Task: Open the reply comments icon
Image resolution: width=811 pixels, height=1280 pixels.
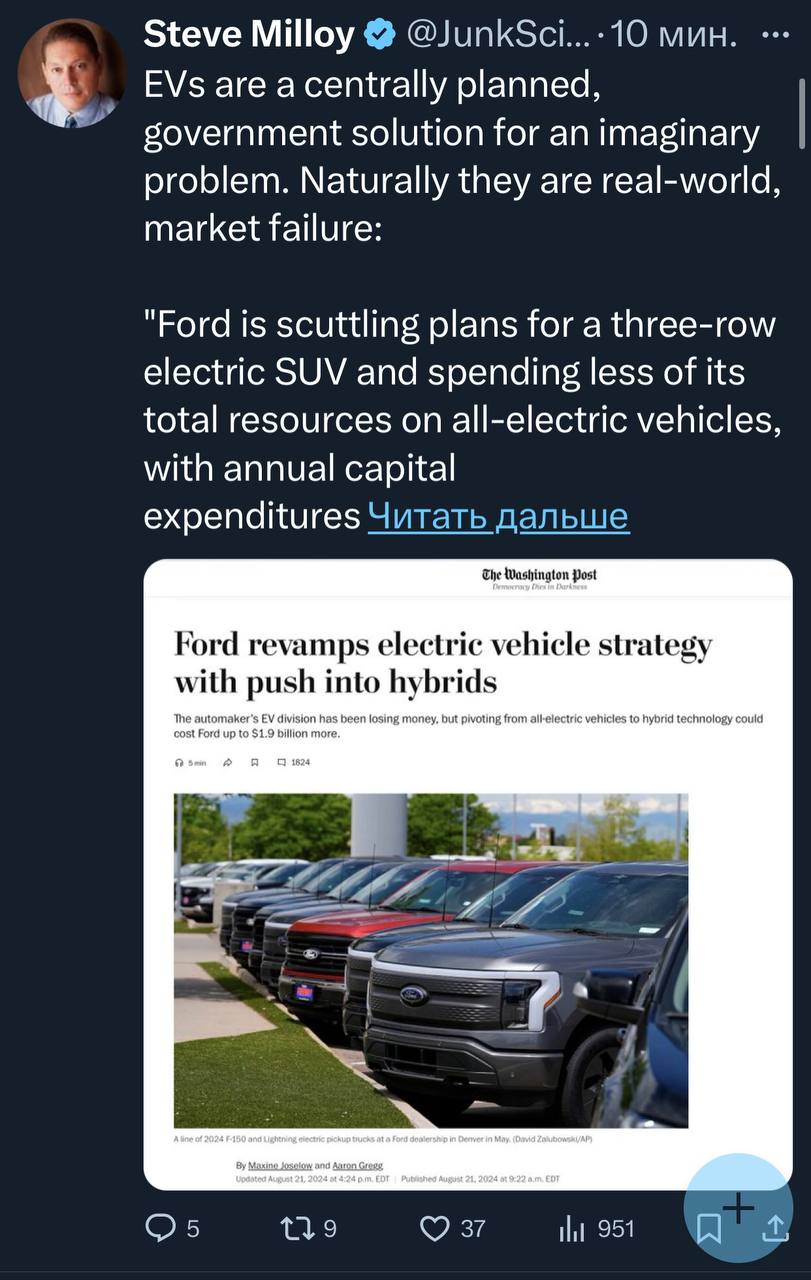Action: coord(161,1227)
